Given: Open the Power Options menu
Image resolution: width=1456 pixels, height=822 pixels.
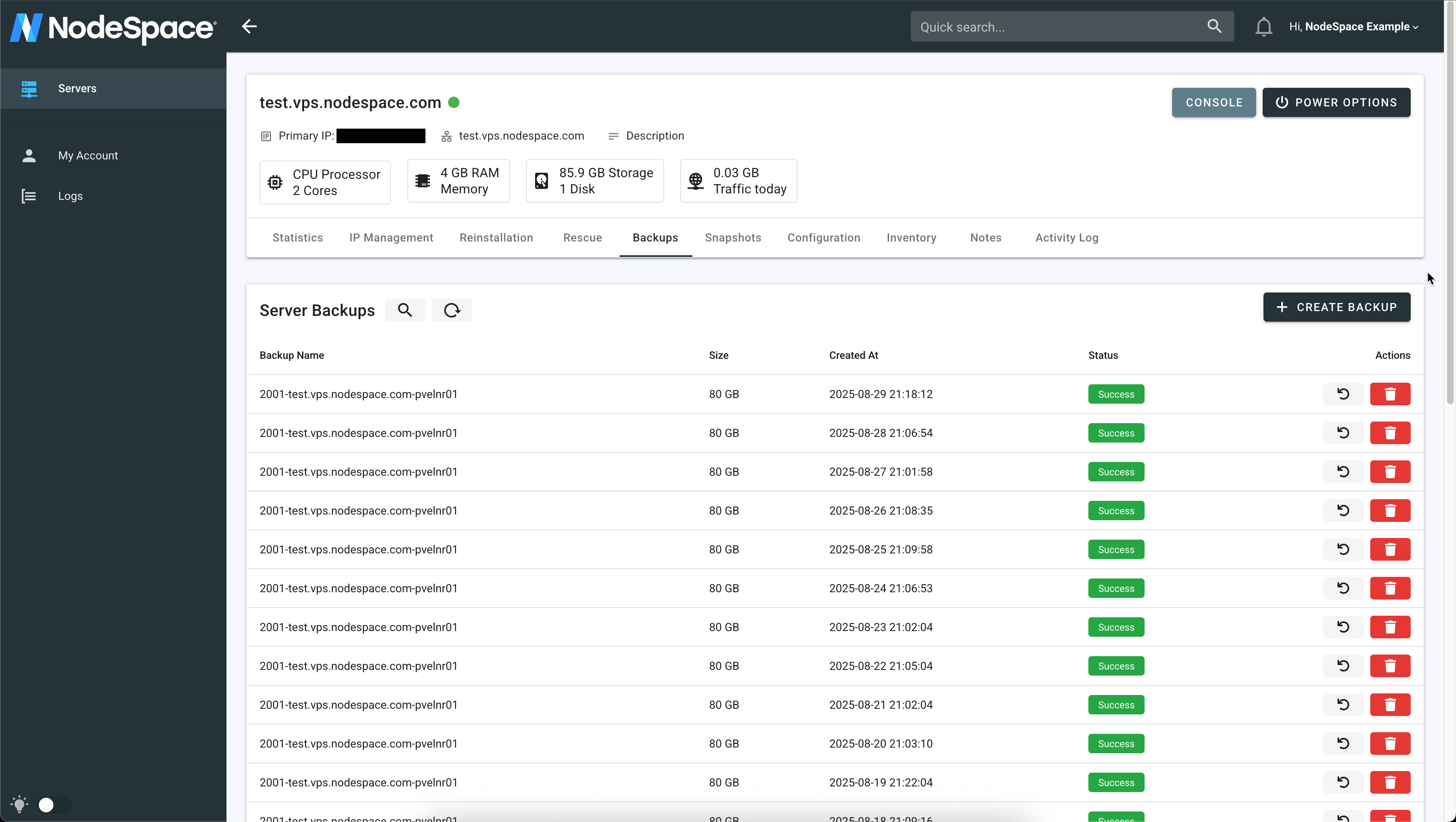Looking at the screenshot, I should [1336, 102].
